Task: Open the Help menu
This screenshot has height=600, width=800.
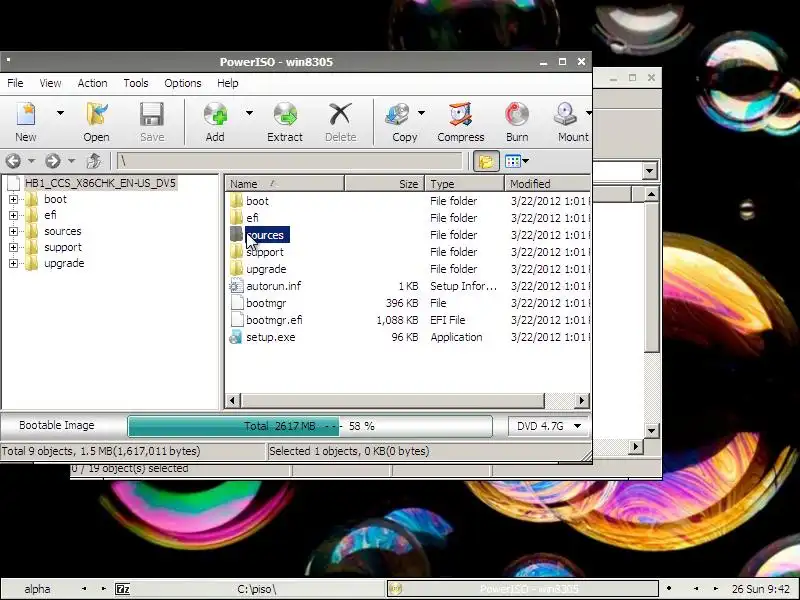Action: pos(228,83)
